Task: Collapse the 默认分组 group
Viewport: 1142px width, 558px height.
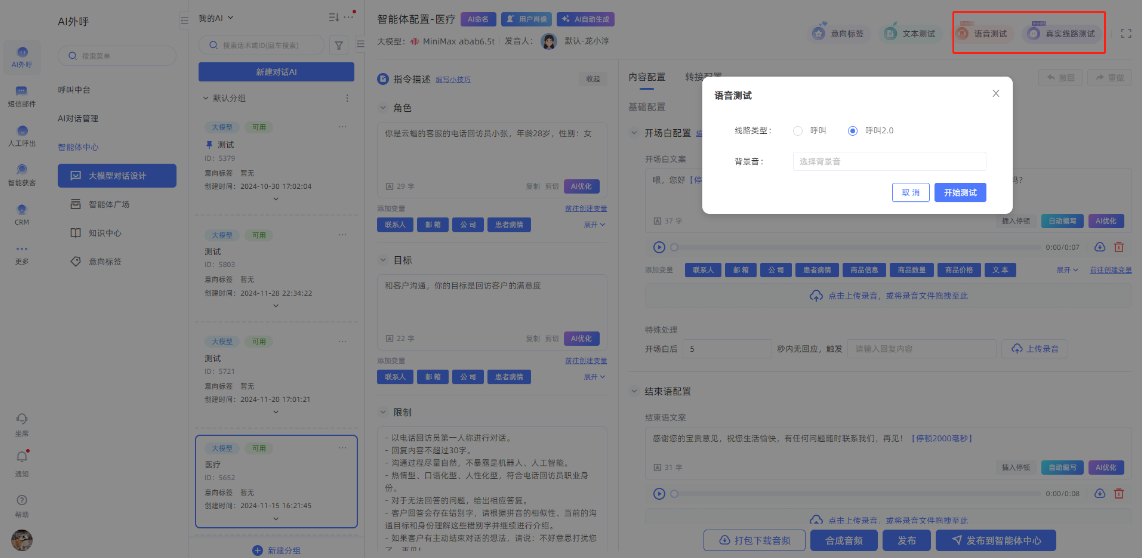Action: click(206, 98)
